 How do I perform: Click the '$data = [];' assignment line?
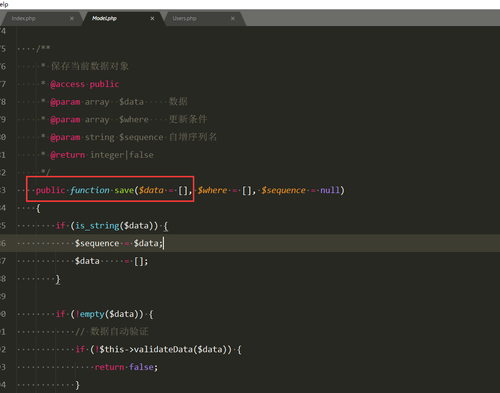[x=111, y=261]
